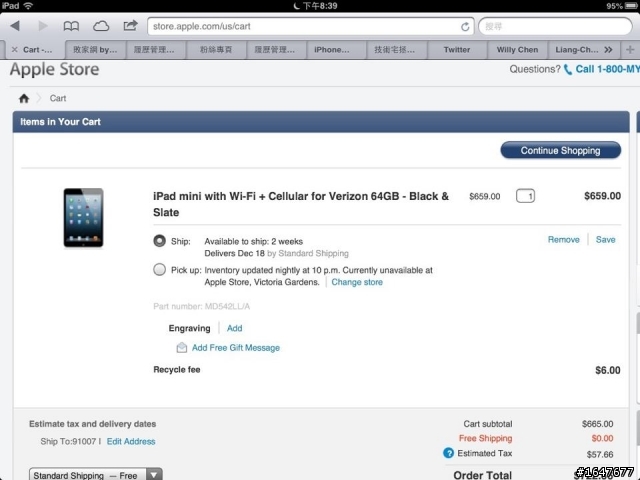Switch to the Twitter tab
Image resolution: width=640 pixels, height=480 pixels.
(457, 50)
